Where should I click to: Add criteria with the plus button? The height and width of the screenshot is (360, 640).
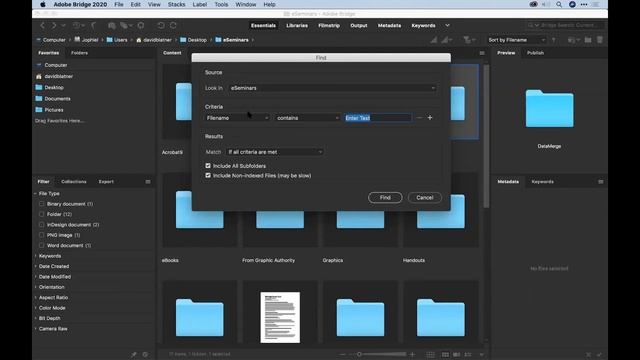430,118
